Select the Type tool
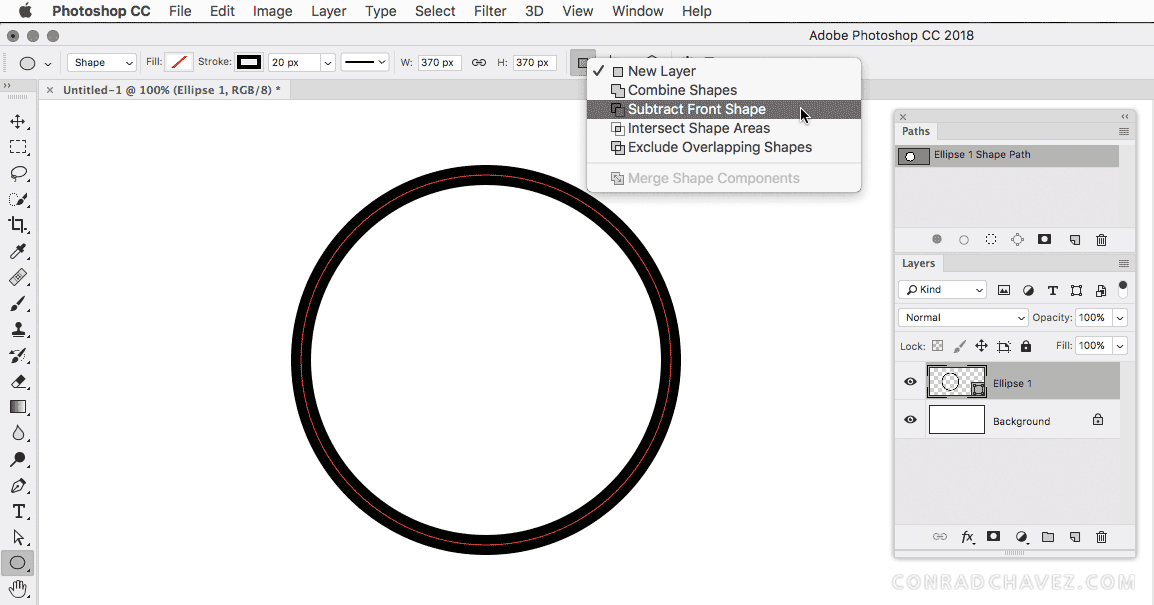Screen dimensions: 1154x605 [x=18, y=512]
